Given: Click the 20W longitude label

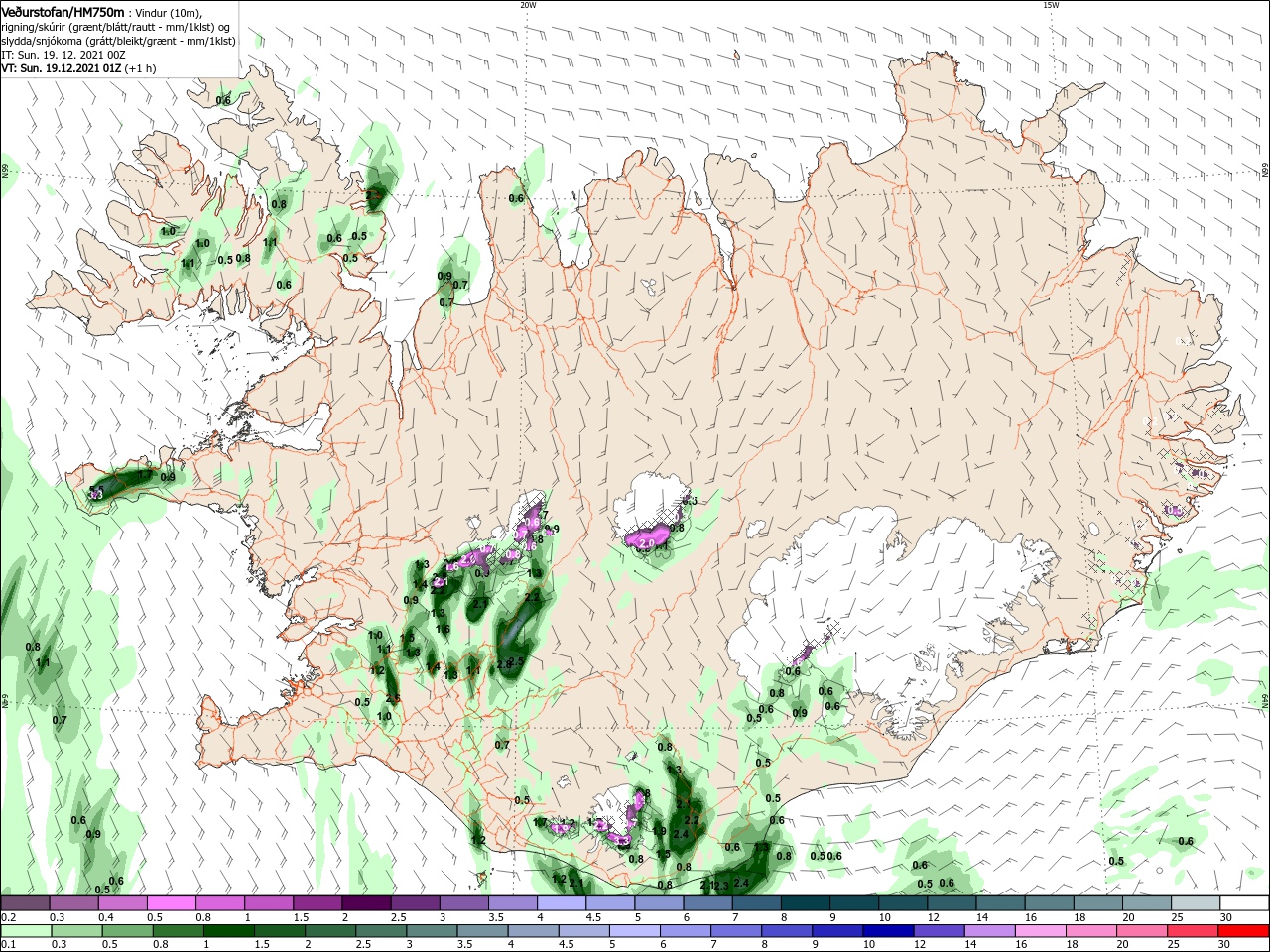Looking at the screenshot, I should pos(528,5).
